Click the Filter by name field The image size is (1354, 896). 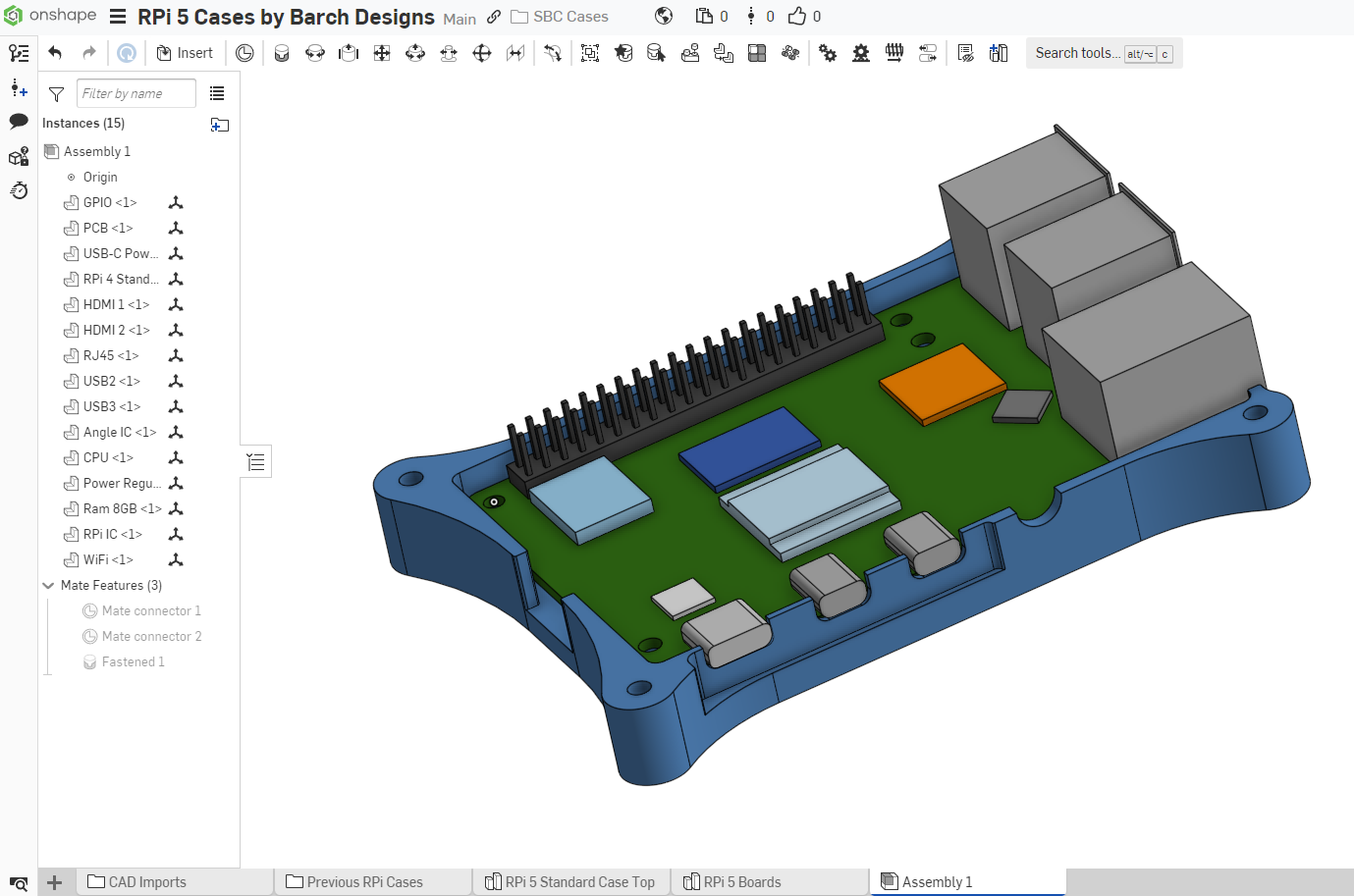click(x=136, y=93)
